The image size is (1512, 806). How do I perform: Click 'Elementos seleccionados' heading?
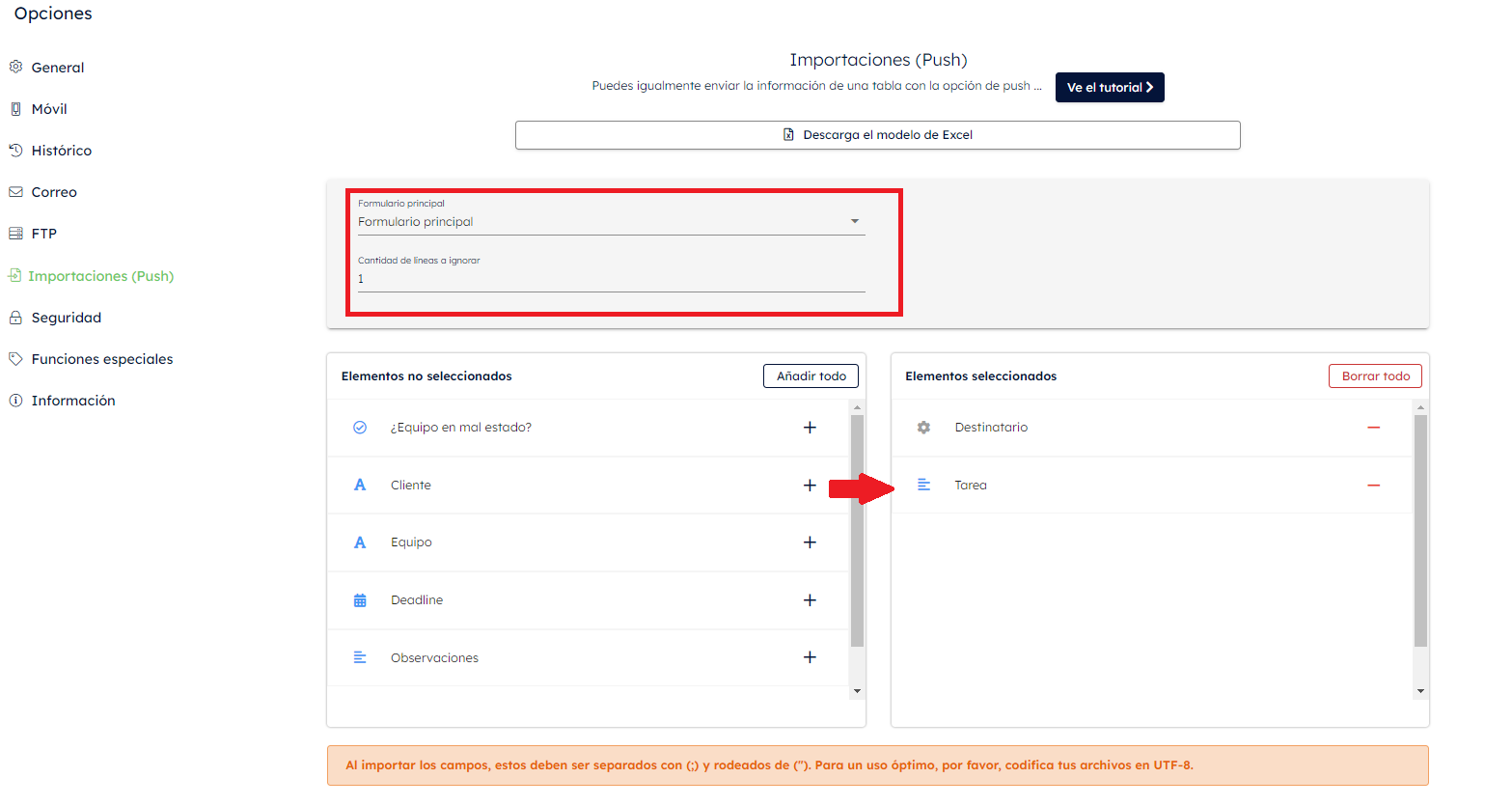[x=981, y=376]
